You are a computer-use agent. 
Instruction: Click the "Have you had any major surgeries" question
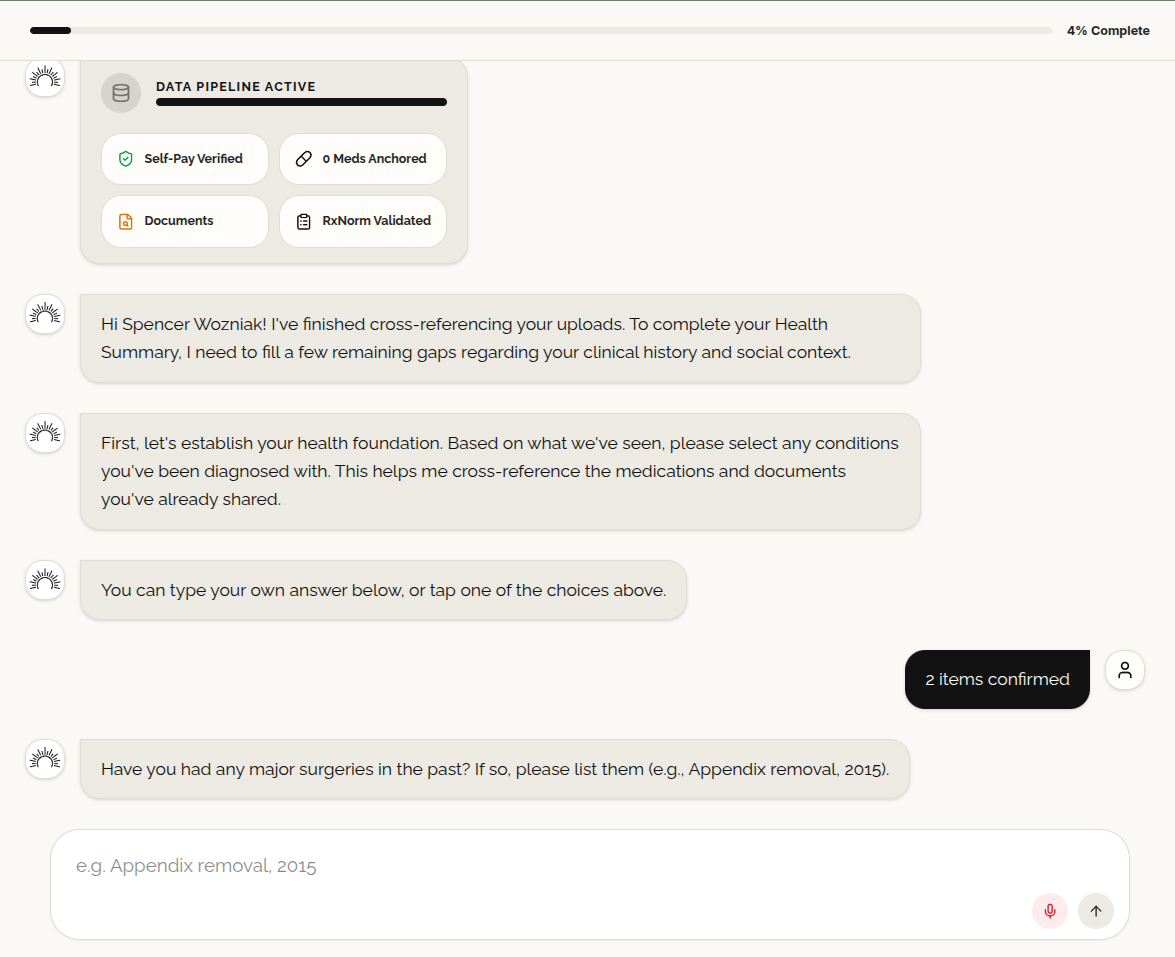click(495, 769)
